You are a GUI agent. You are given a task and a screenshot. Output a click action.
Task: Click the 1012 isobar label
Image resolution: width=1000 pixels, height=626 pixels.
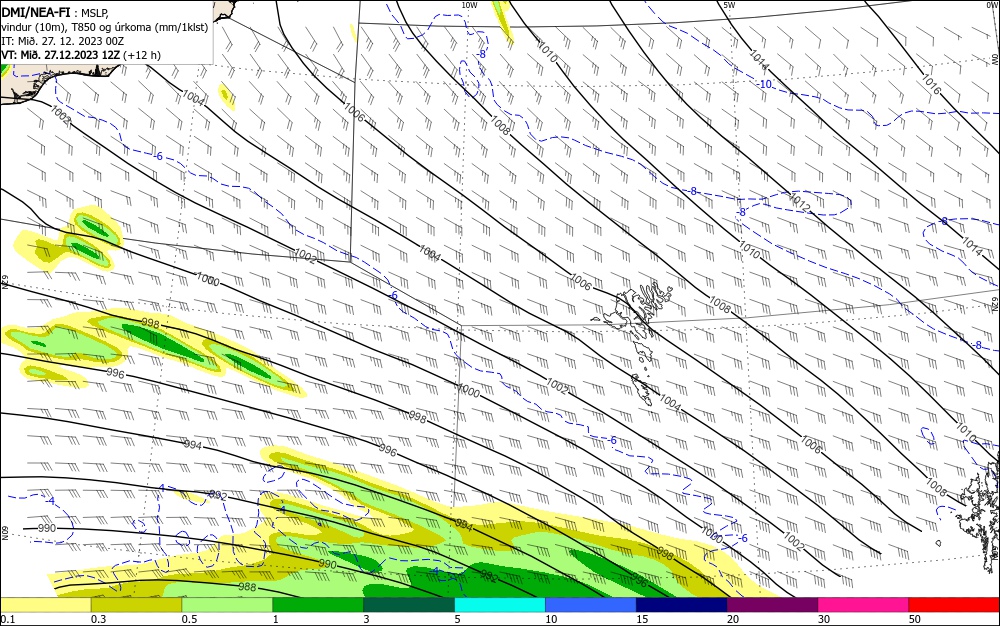(800, 203)
